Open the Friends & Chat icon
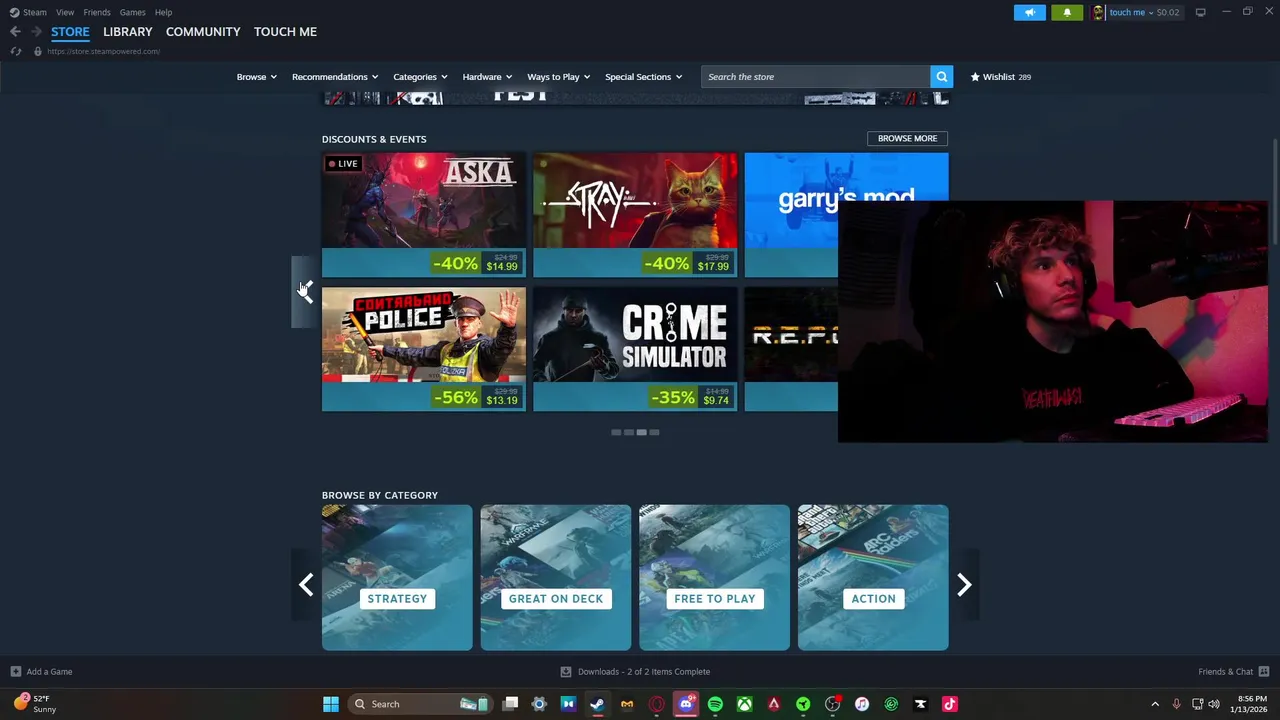 click(x=1263, y=672)
